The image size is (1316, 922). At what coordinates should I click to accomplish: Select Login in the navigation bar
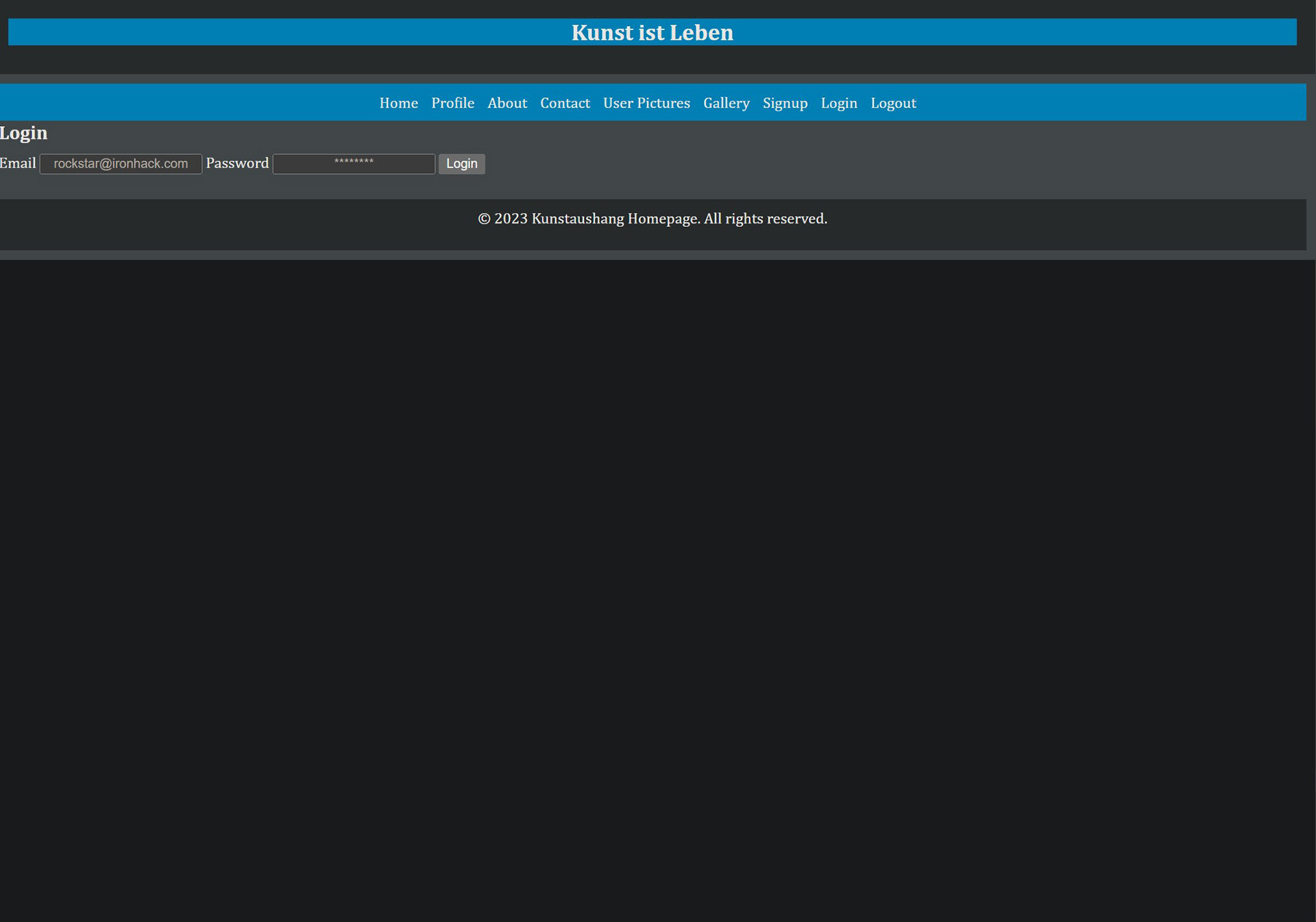pyautogui.click(x=839, y=103)
